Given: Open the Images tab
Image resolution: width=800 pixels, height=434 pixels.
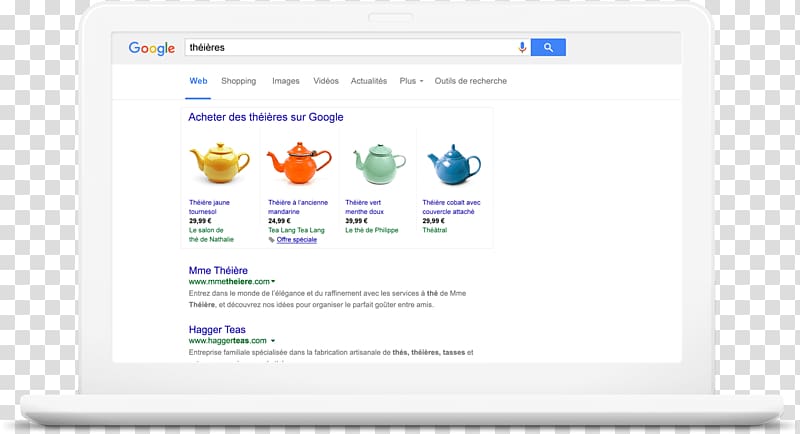Looking at the screenshot, I should (x=286, y=81).
